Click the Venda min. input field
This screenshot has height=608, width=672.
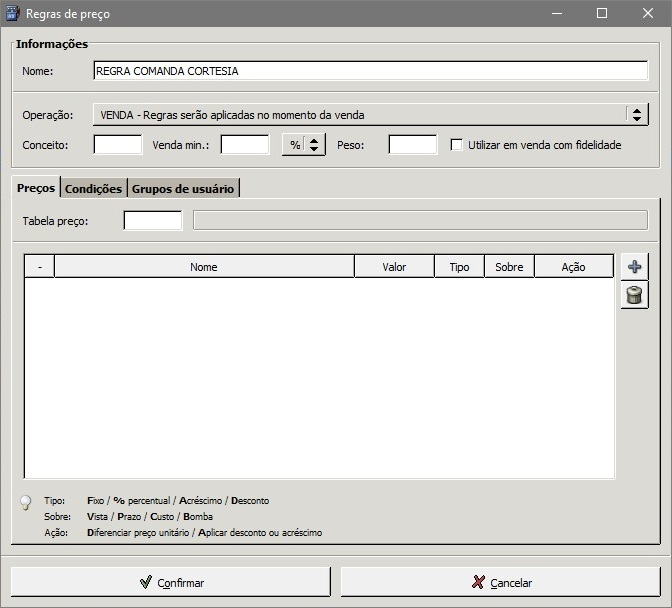(x=245, y=145)
